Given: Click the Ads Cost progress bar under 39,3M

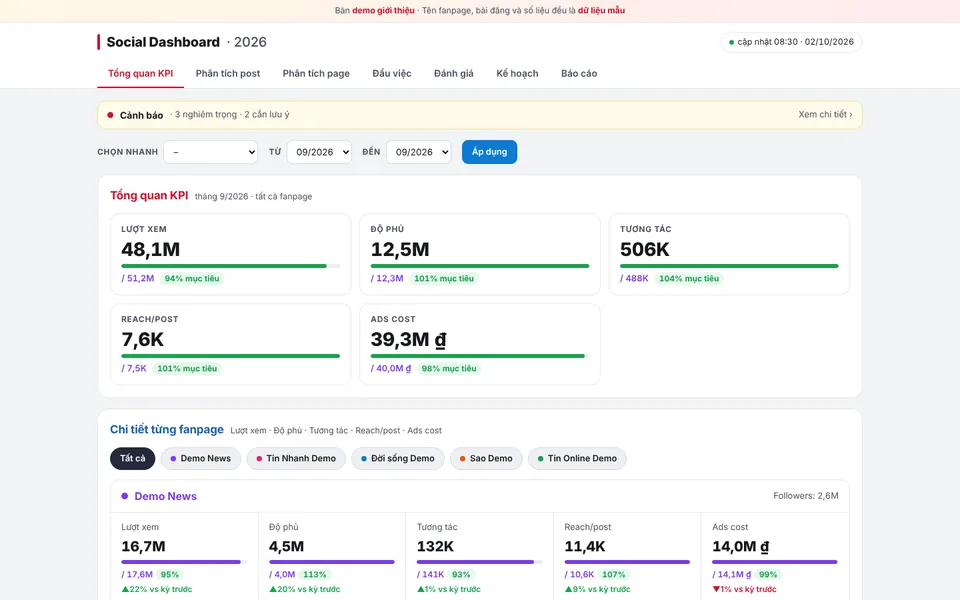Looking at the screenshot, I should coord(480,356).
